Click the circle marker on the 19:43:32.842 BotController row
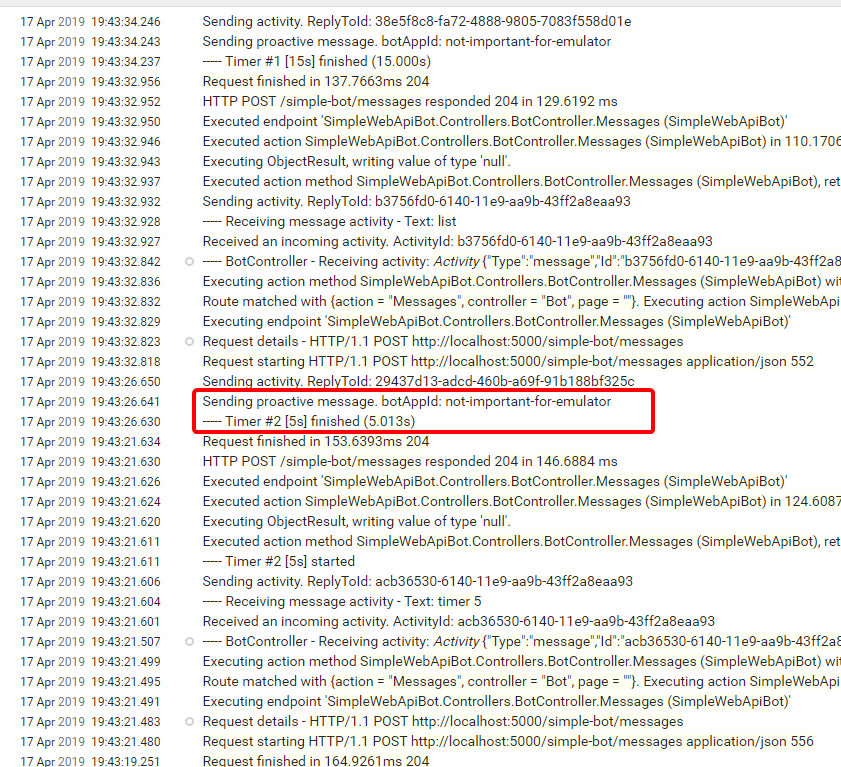This screenshot has width=841, height=767. [x=189, y=262]
